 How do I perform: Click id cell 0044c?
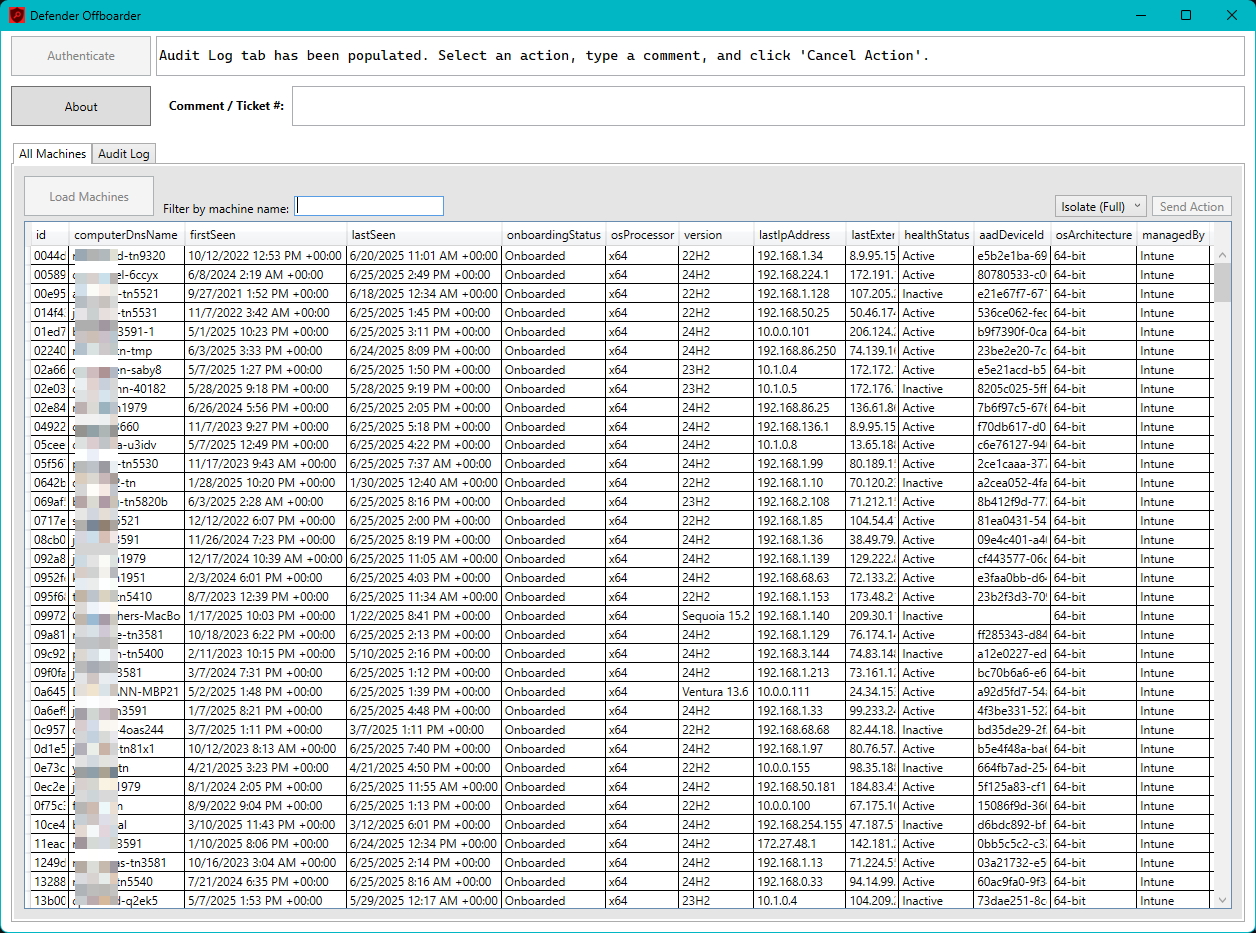[x=48, y=256]
